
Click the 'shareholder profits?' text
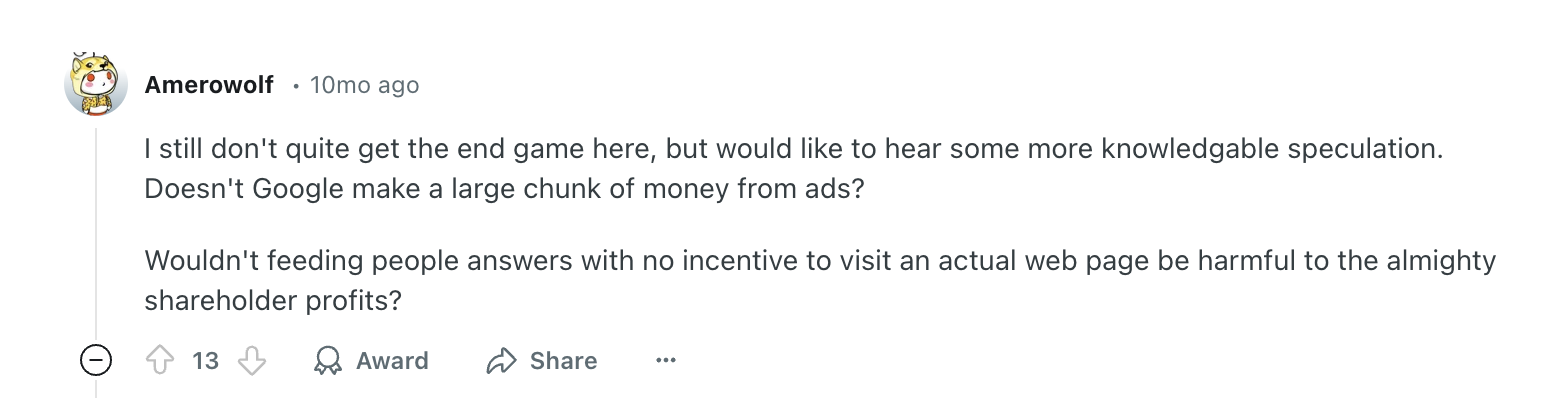(x=272, y=300)
